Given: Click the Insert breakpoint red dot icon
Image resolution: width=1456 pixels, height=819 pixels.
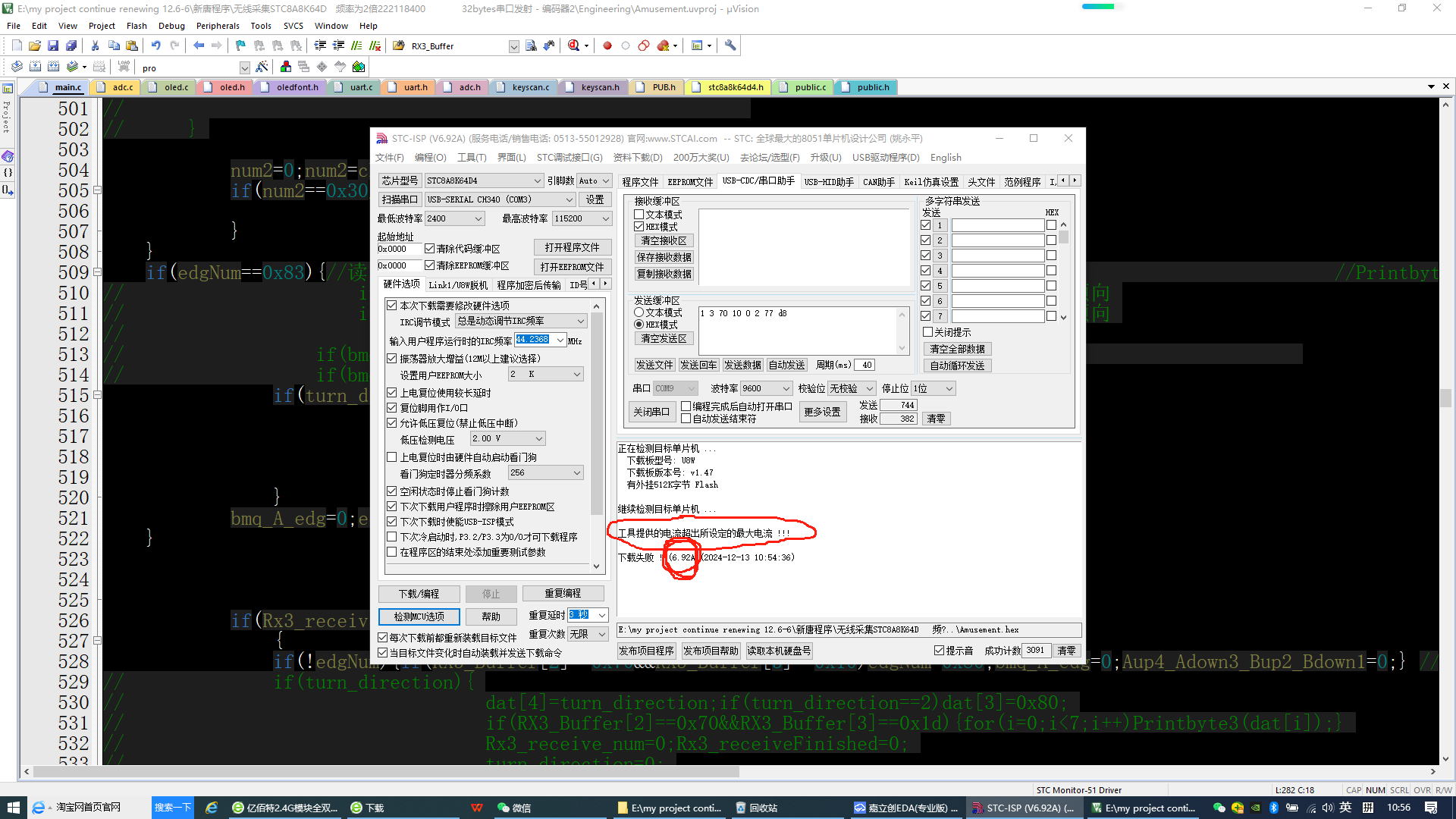Looking at the screenshot, I should point(607,46).
